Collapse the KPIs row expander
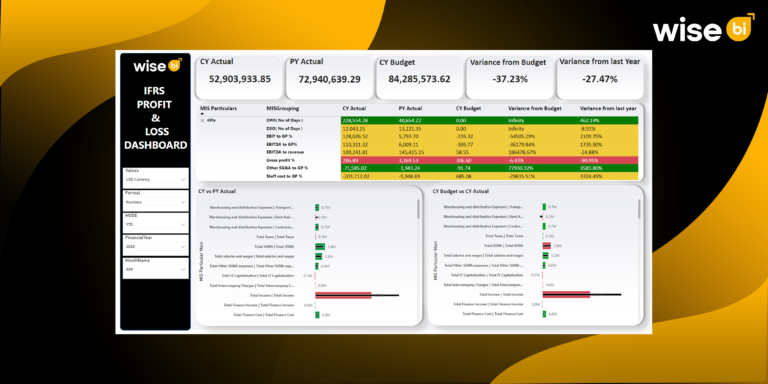The width and height of the screenshot is (768, 384). tap(202, 120)
